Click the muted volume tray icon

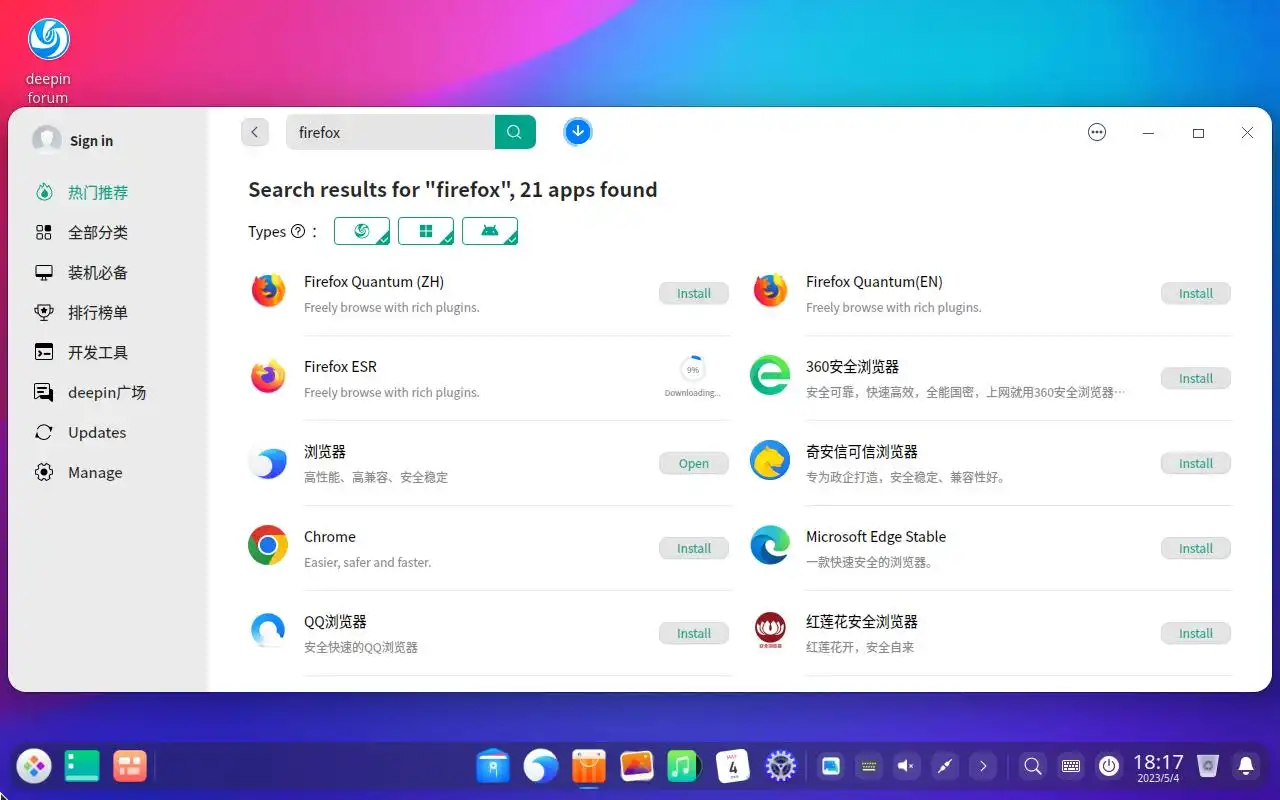pos(906,766)
